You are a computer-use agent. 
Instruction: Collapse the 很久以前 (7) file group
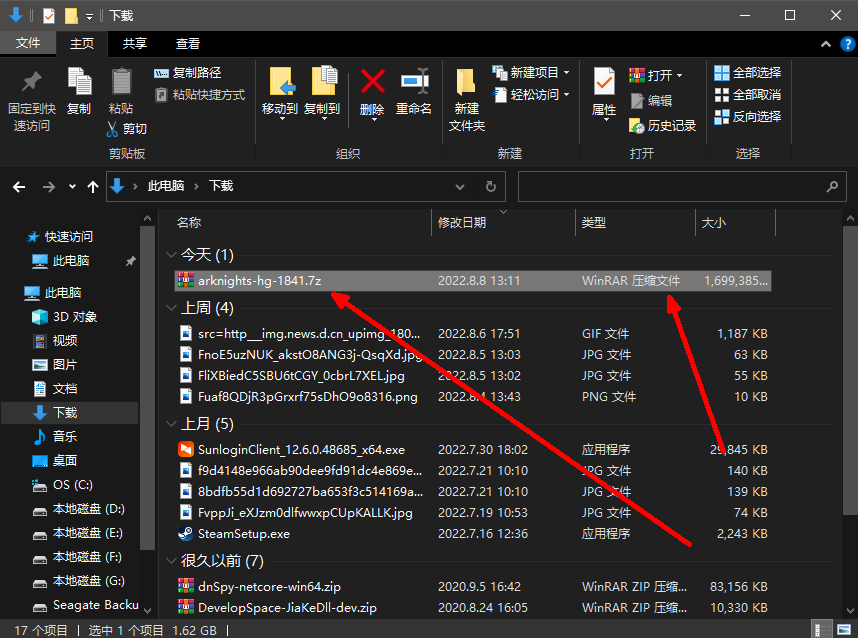click(170, 561)
